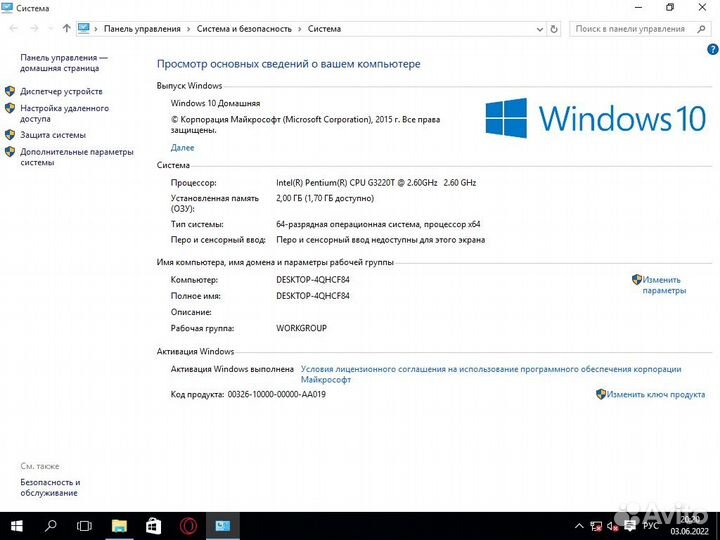Image resolution: width=720 pixels, height=540 pixels.
Task: Launch File Explorer from the taskbar
Action: click(x=119, y=525)
